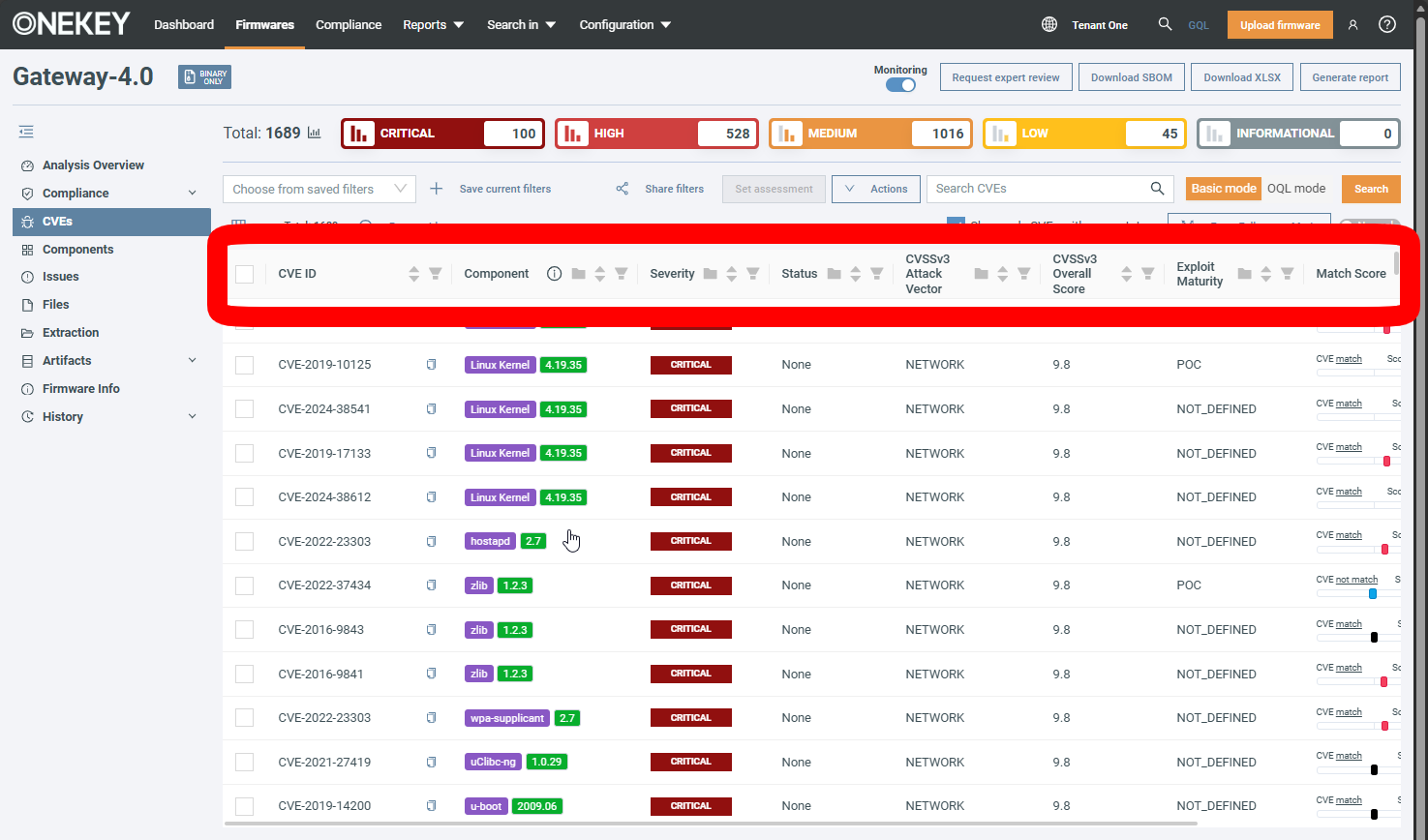The height and width of the screenshot is (840, 1428).
Task: Check the select-all header checkbox
Action: pos(245,274)
